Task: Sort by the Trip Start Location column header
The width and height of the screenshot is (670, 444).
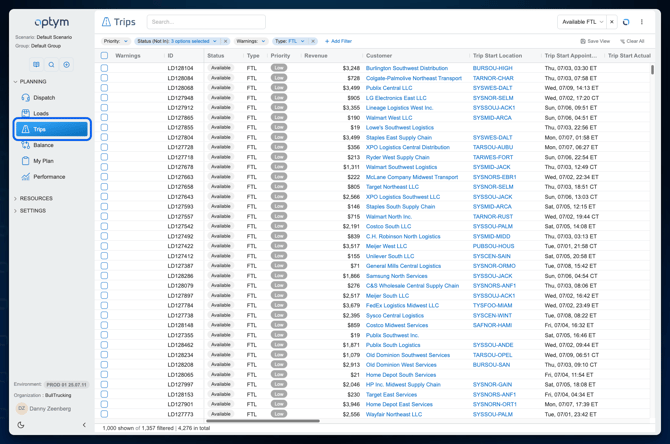Action: tap(497, 56)
